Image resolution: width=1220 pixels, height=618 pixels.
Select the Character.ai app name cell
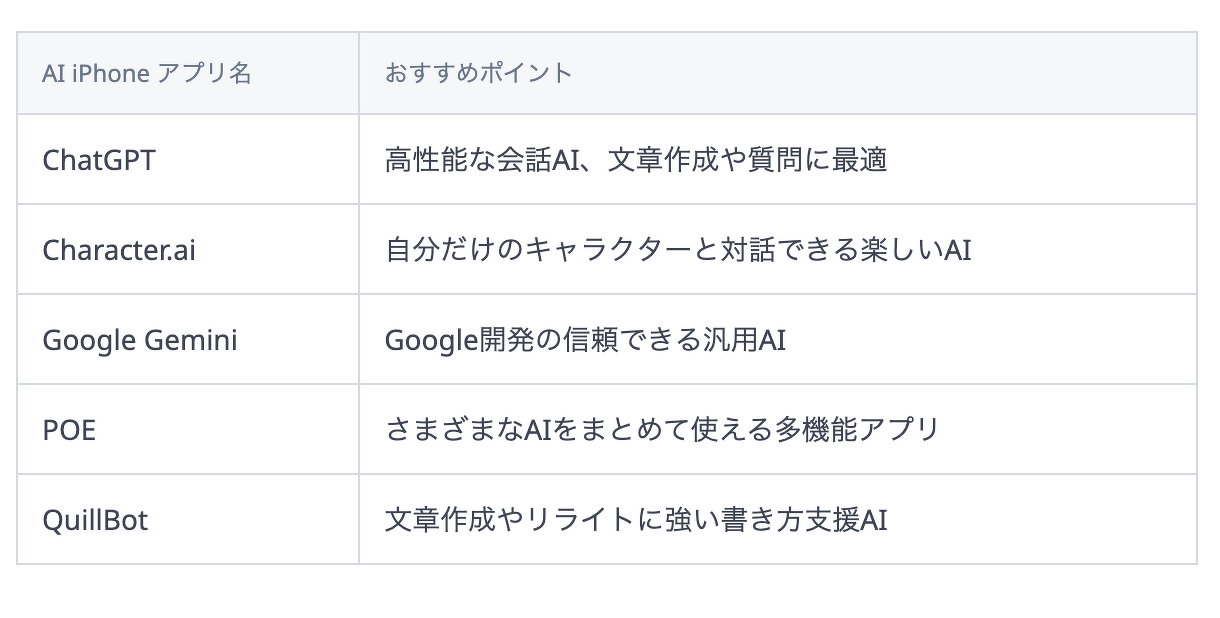(188, 249)
